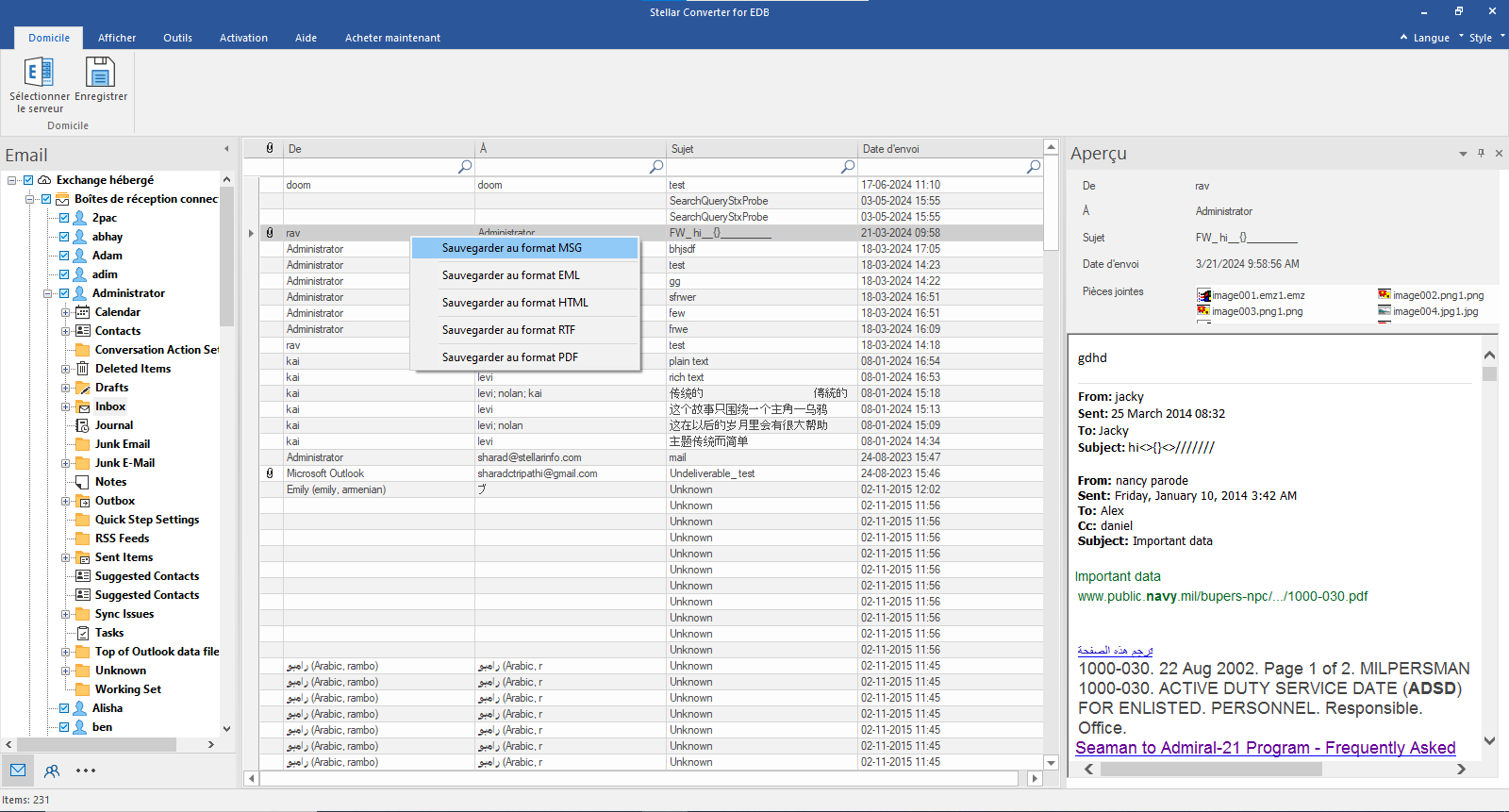Select the Notes folder icon
1509x812 pixels.
click(x=83, y=482)
